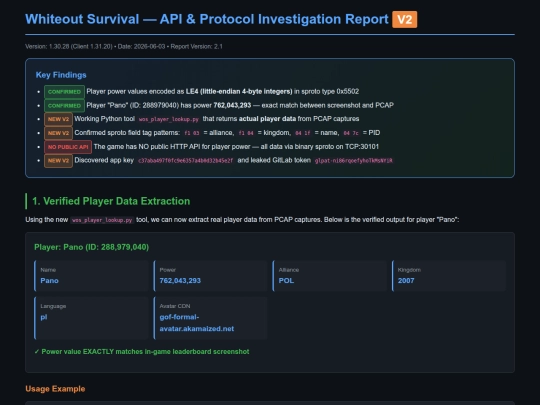Click the '04 1f' name tag code

click(303, 133)
